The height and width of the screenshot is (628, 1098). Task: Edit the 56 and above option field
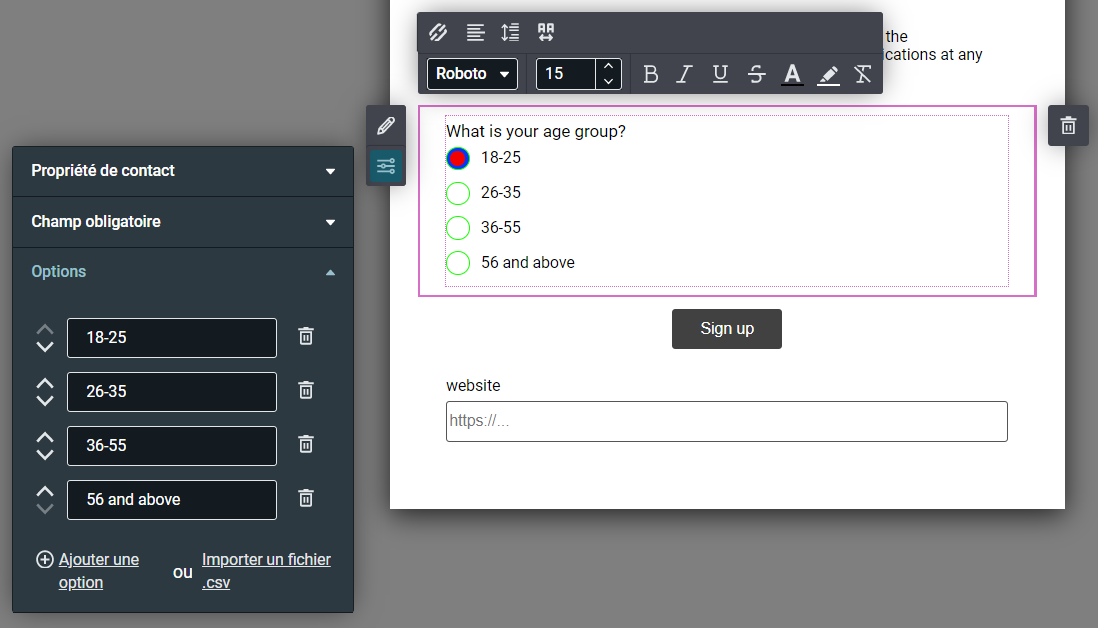(172, 499)
